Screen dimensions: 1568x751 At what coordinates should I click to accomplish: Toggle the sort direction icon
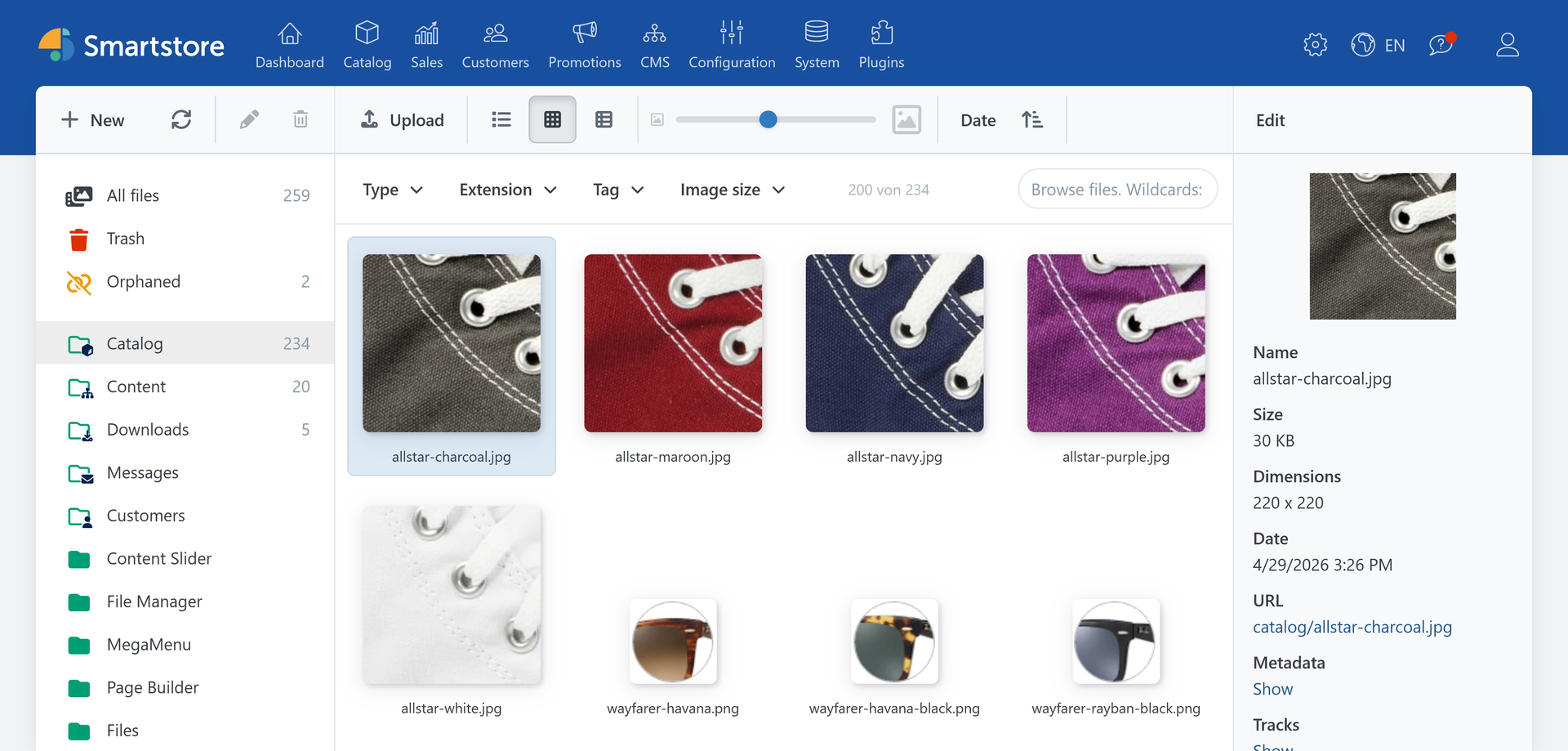[x=1032, y=120]
